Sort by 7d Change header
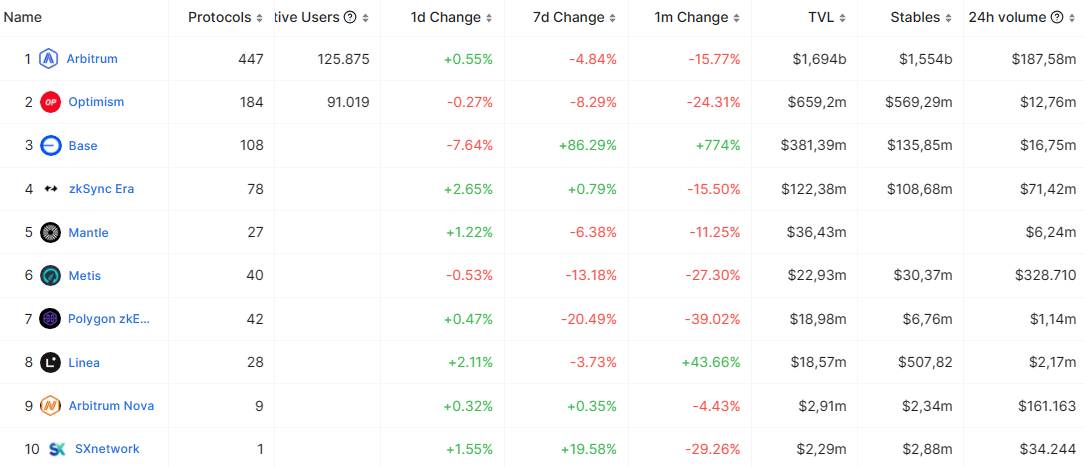 tap(574, 17)
